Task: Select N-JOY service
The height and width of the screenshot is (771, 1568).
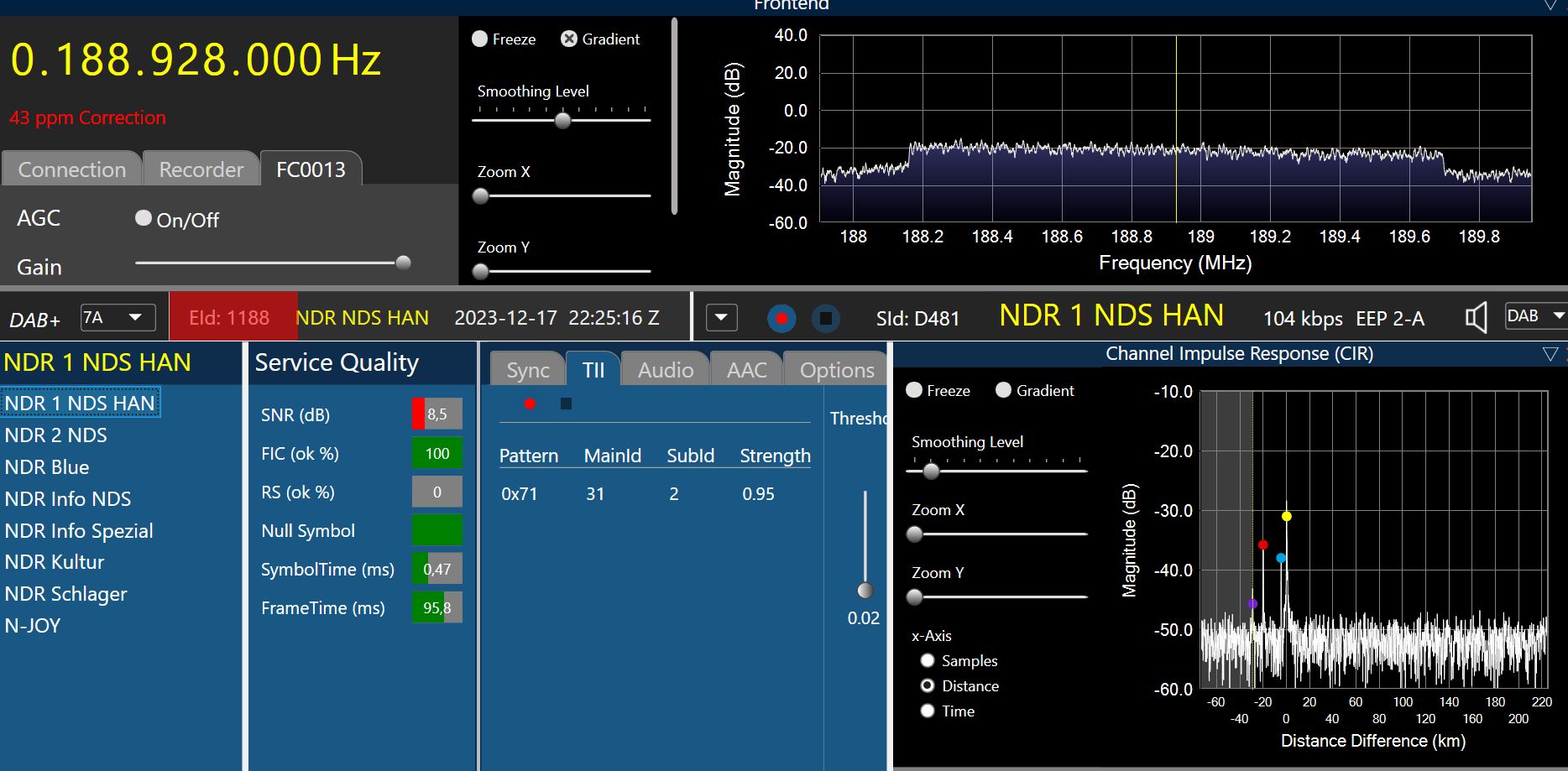Action: point(32,625)
